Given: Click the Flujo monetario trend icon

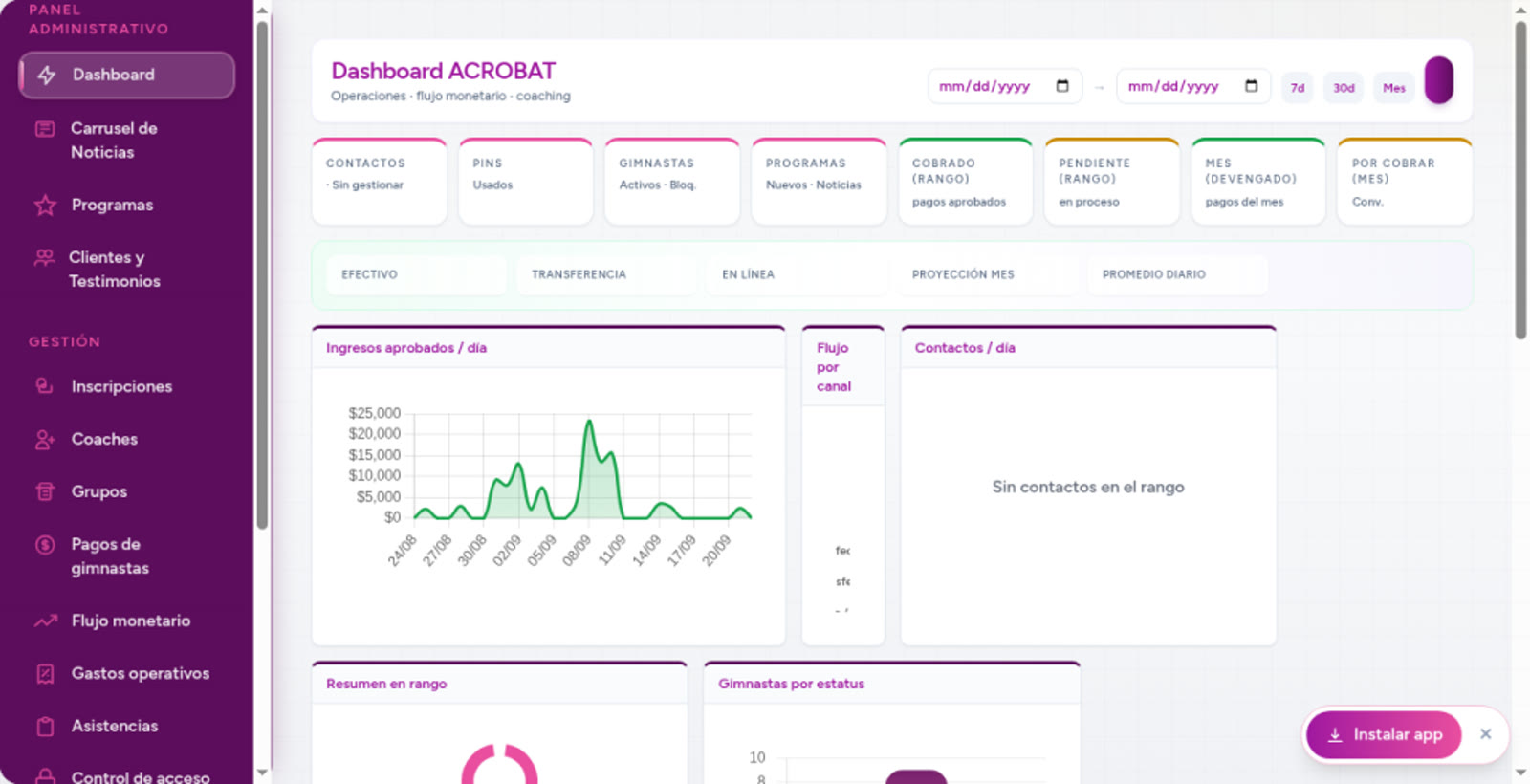Looking at the screenshot, I should tap(45, 621).
